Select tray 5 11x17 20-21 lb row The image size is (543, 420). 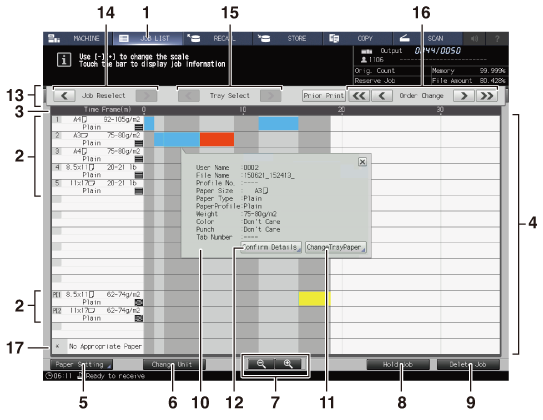[98, 187]
